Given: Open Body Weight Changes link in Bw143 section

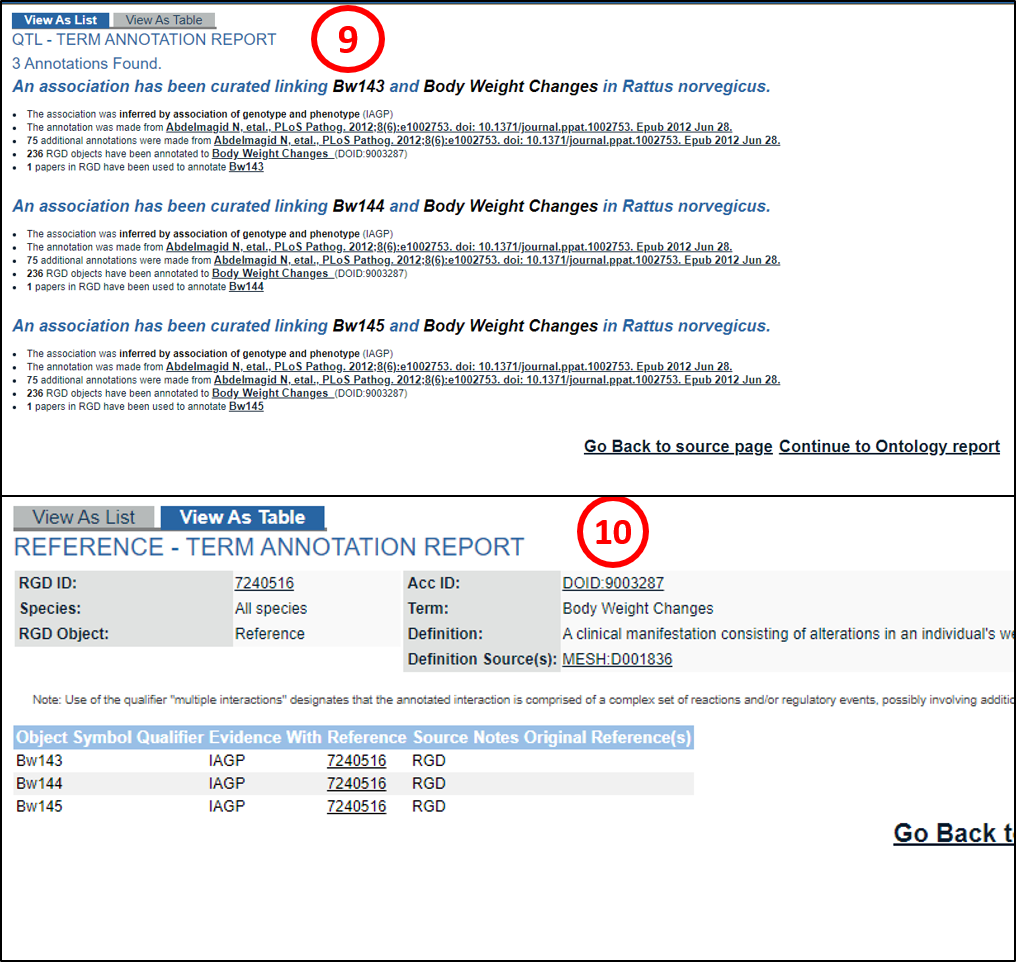Looking at the screenshot, I should tap(270, 154).
